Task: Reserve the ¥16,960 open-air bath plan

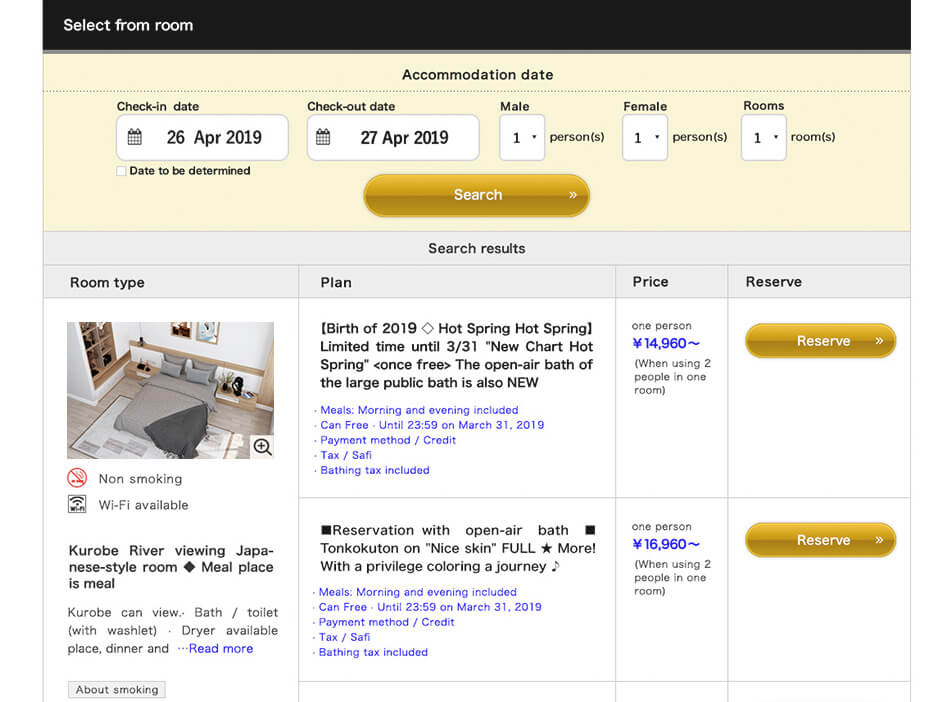Action: click(x=820, y=540)
